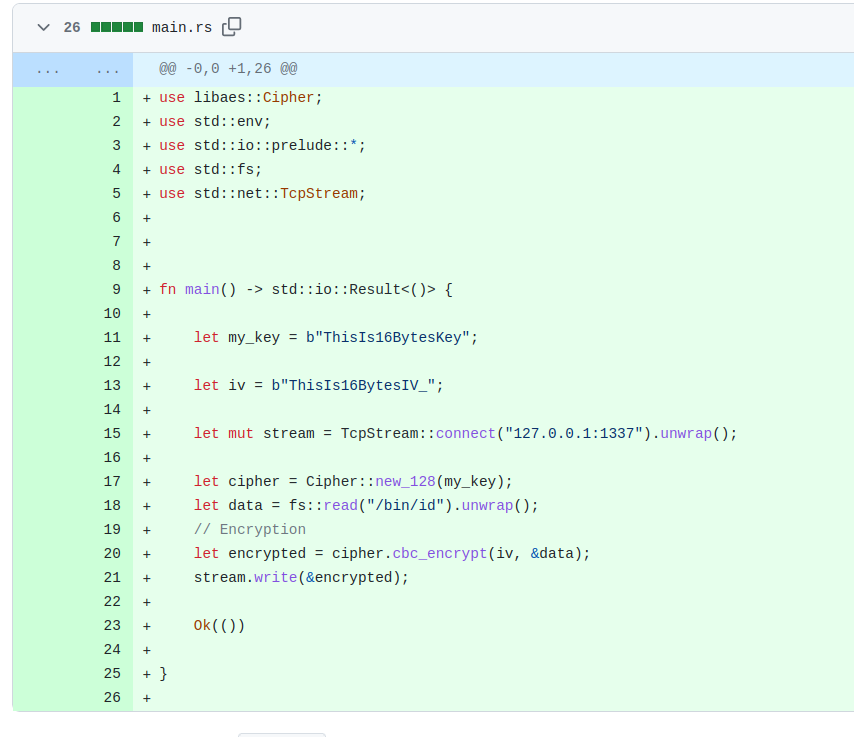Click line number 13
The image size is (854, 737).
tap(112, 385)
